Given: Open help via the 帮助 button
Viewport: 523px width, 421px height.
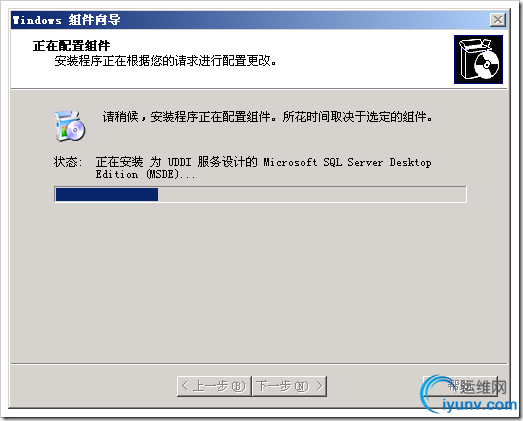Looking at the screenshot, I should coord(460,386).
